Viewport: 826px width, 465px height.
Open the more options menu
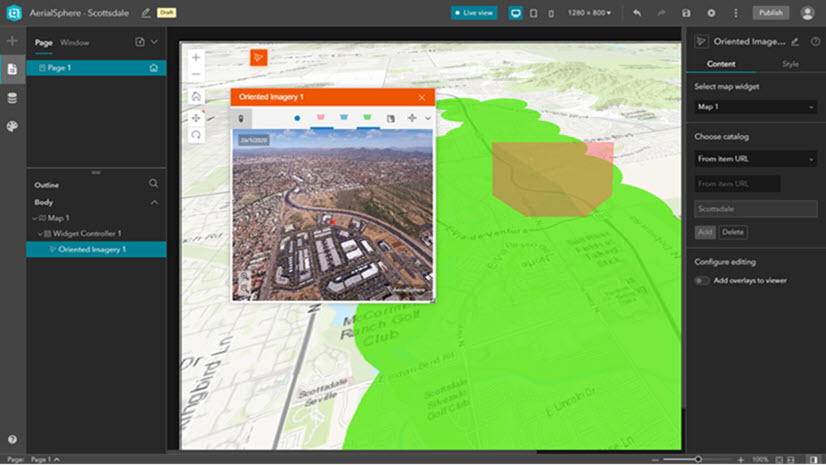pyautogui.click(x=736, y=13)
